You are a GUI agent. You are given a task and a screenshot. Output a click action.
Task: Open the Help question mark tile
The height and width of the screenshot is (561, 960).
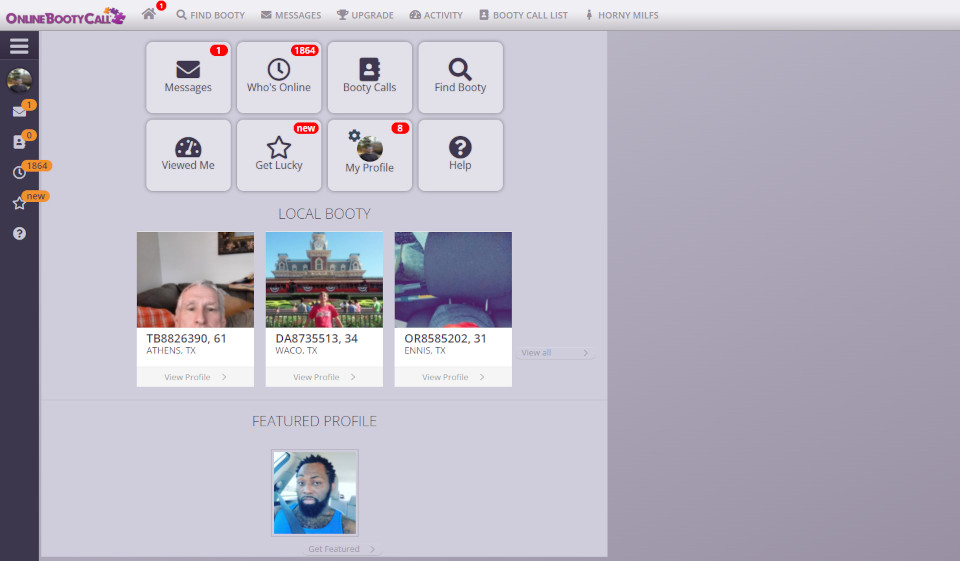tap(460, 155)
